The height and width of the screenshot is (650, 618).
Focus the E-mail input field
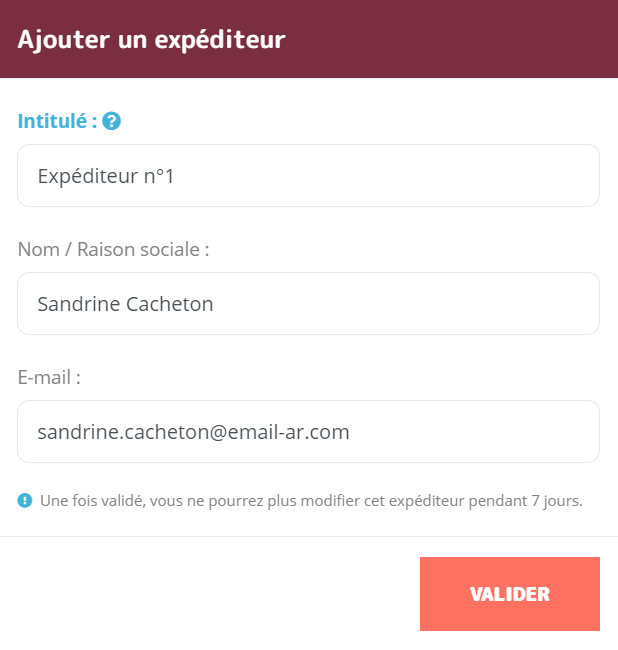pyautogui.click(x=308, y=432)
